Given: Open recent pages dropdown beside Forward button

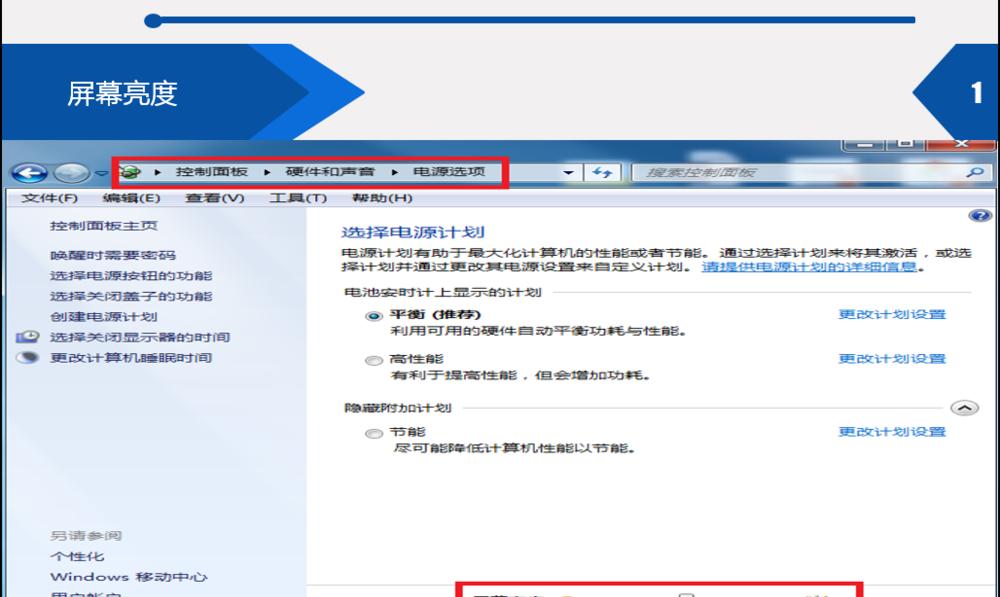Looking at the screenshot, I should (101, 173).
